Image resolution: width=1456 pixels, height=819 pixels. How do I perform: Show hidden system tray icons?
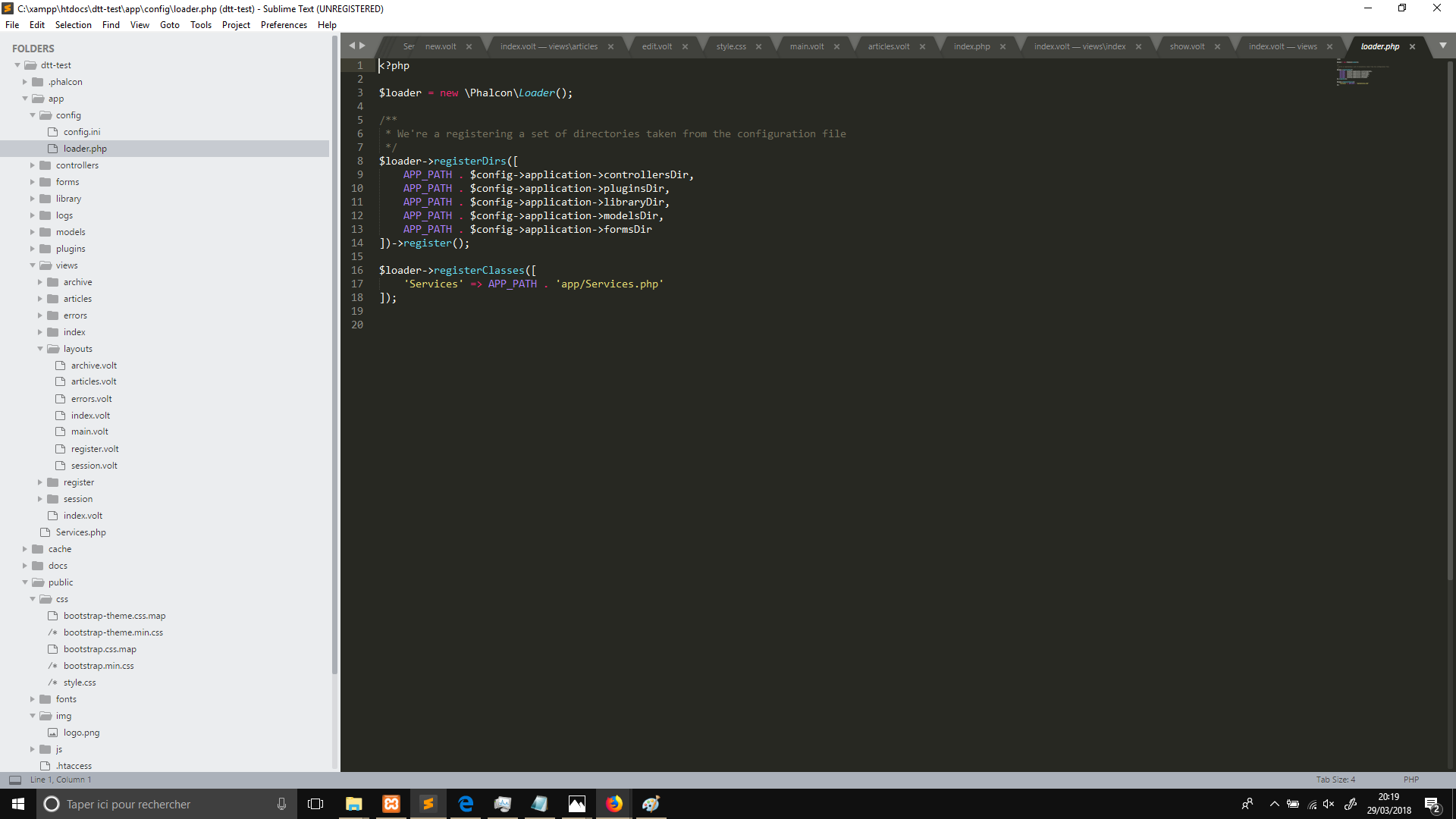tap(1275, 804)
